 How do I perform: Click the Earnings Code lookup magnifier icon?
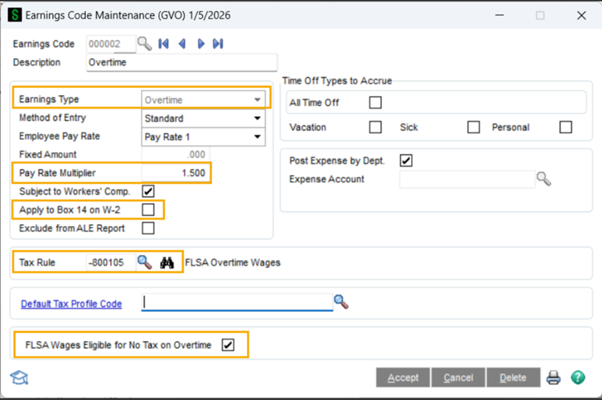click(144, 44)
